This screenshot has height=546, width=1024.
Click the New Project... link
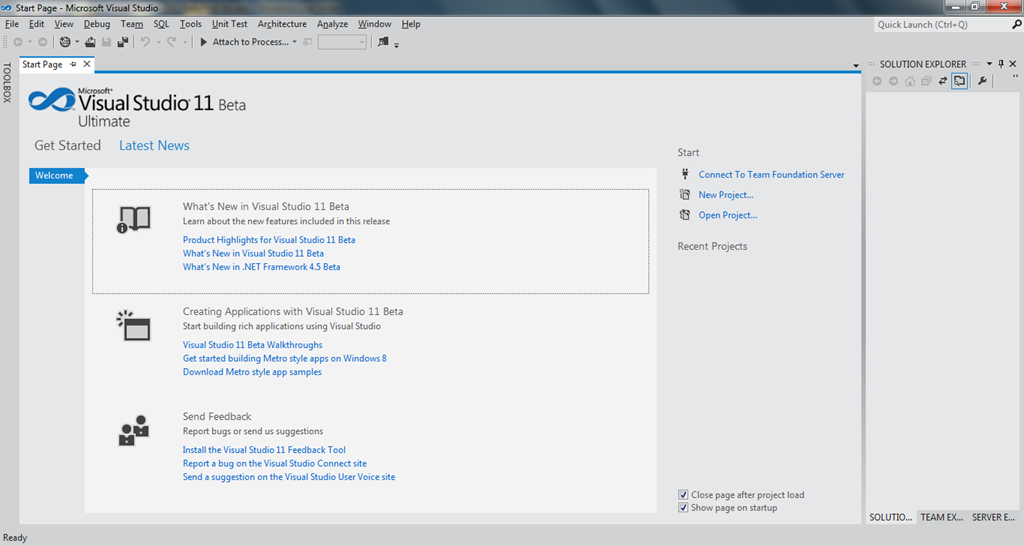726,195
